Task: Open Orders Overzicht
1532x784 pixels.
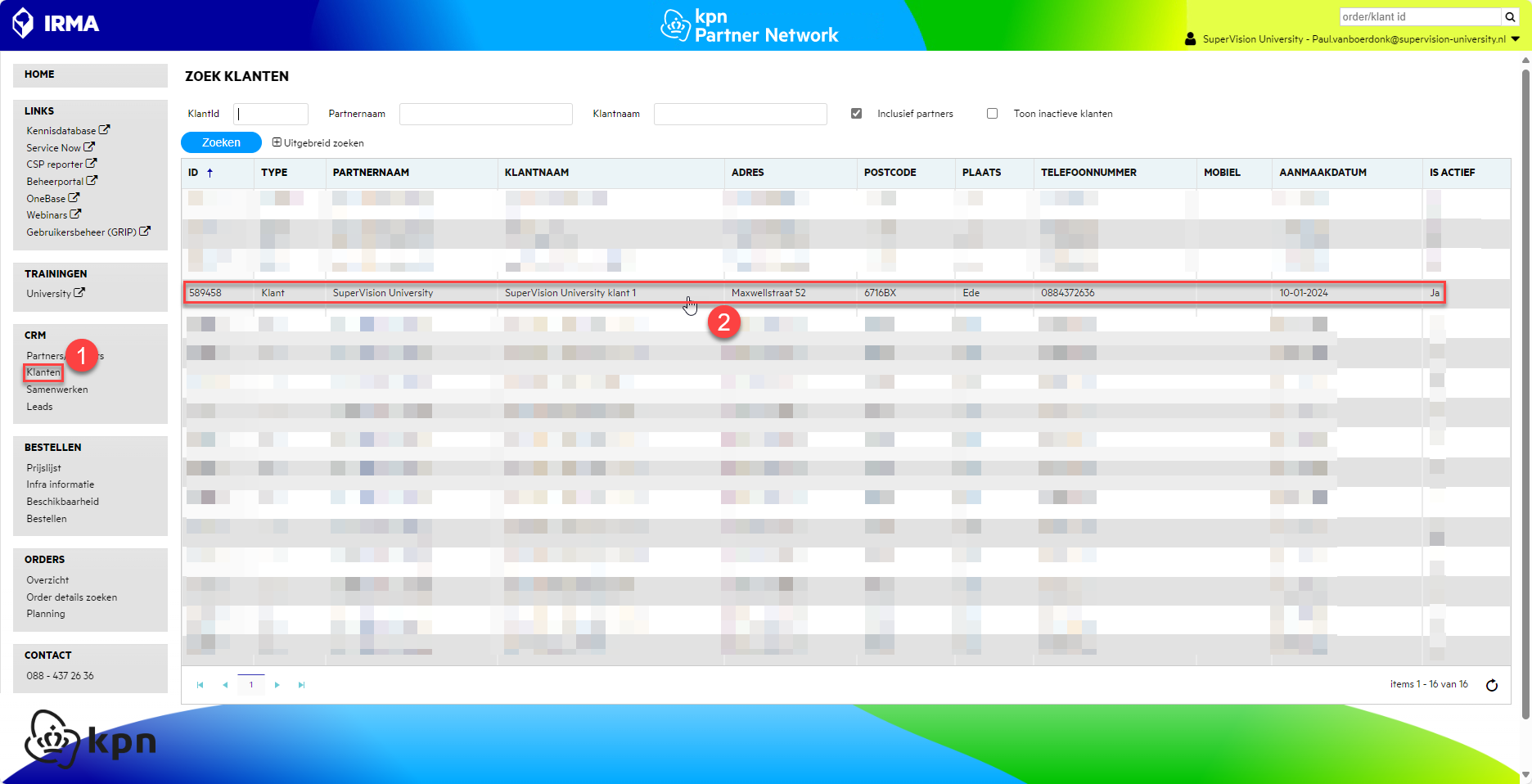Action: [x=47, y=580]
